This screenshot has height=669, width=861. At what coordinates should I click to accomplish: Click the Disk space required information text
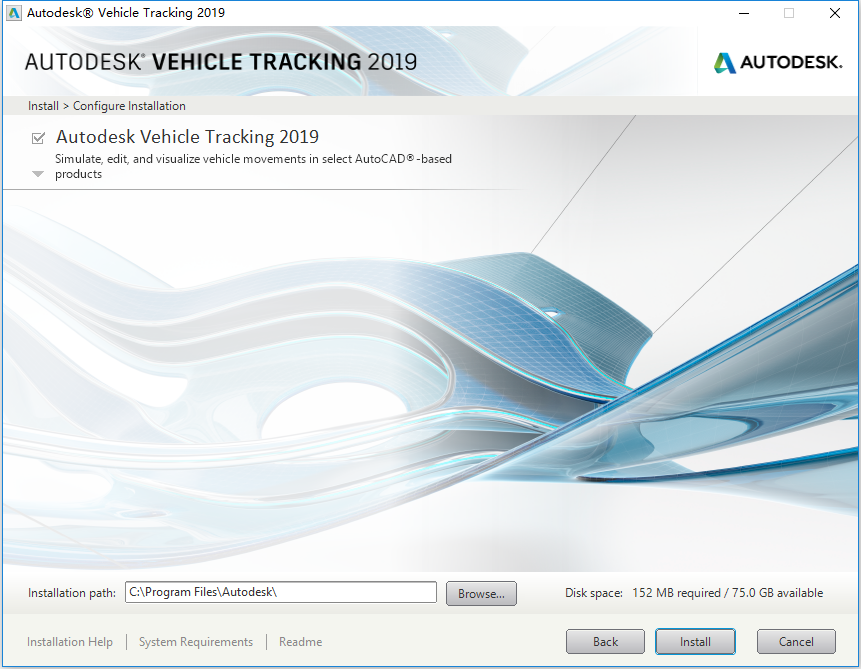[x=694, y=593]
